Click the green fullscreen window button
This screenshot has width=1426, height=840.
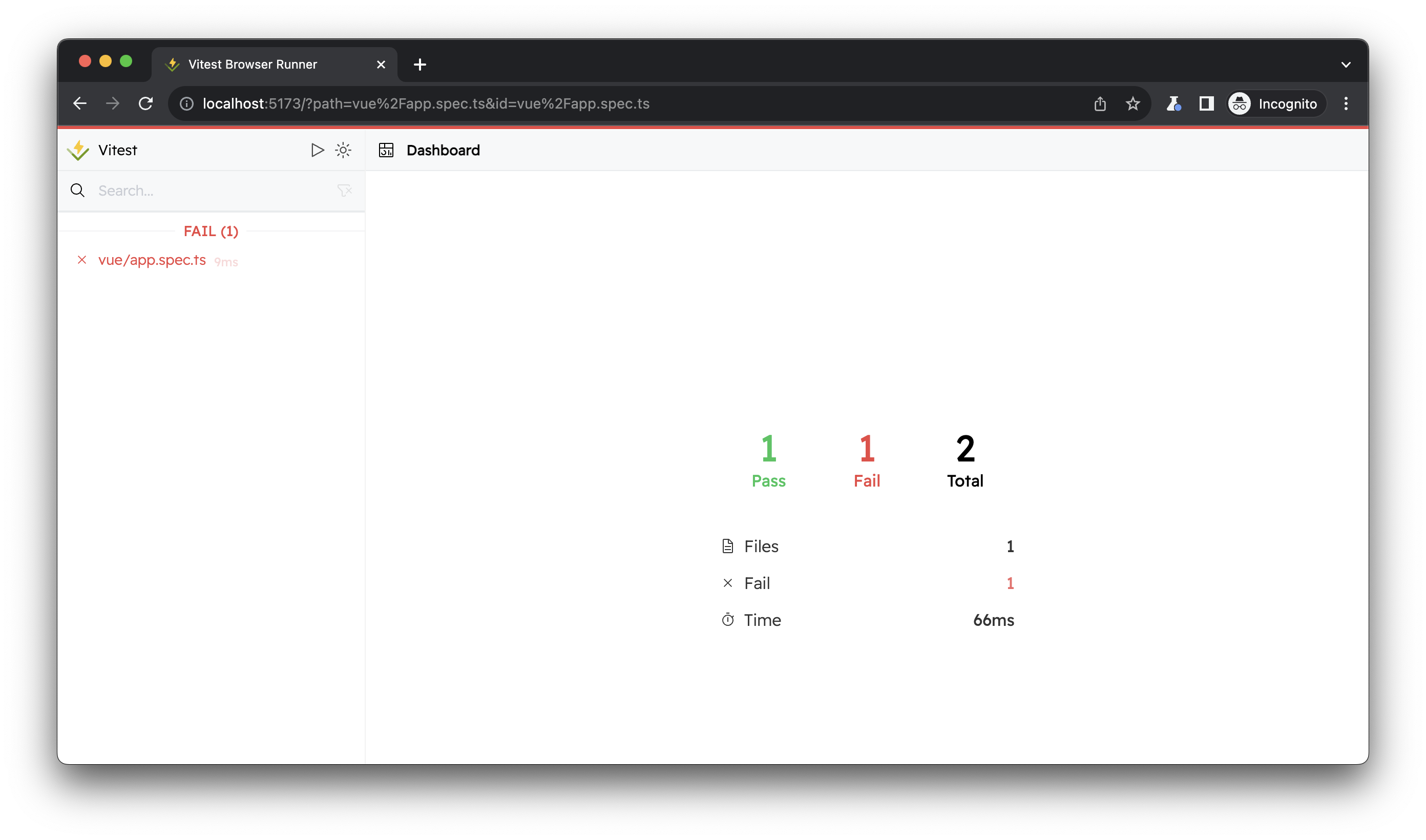(x=126, y=61)
